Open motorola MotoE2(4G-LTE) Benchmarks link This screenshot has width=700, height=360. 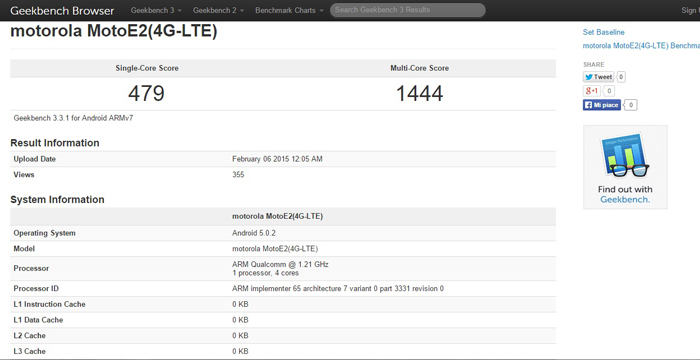tap(641, 46)
